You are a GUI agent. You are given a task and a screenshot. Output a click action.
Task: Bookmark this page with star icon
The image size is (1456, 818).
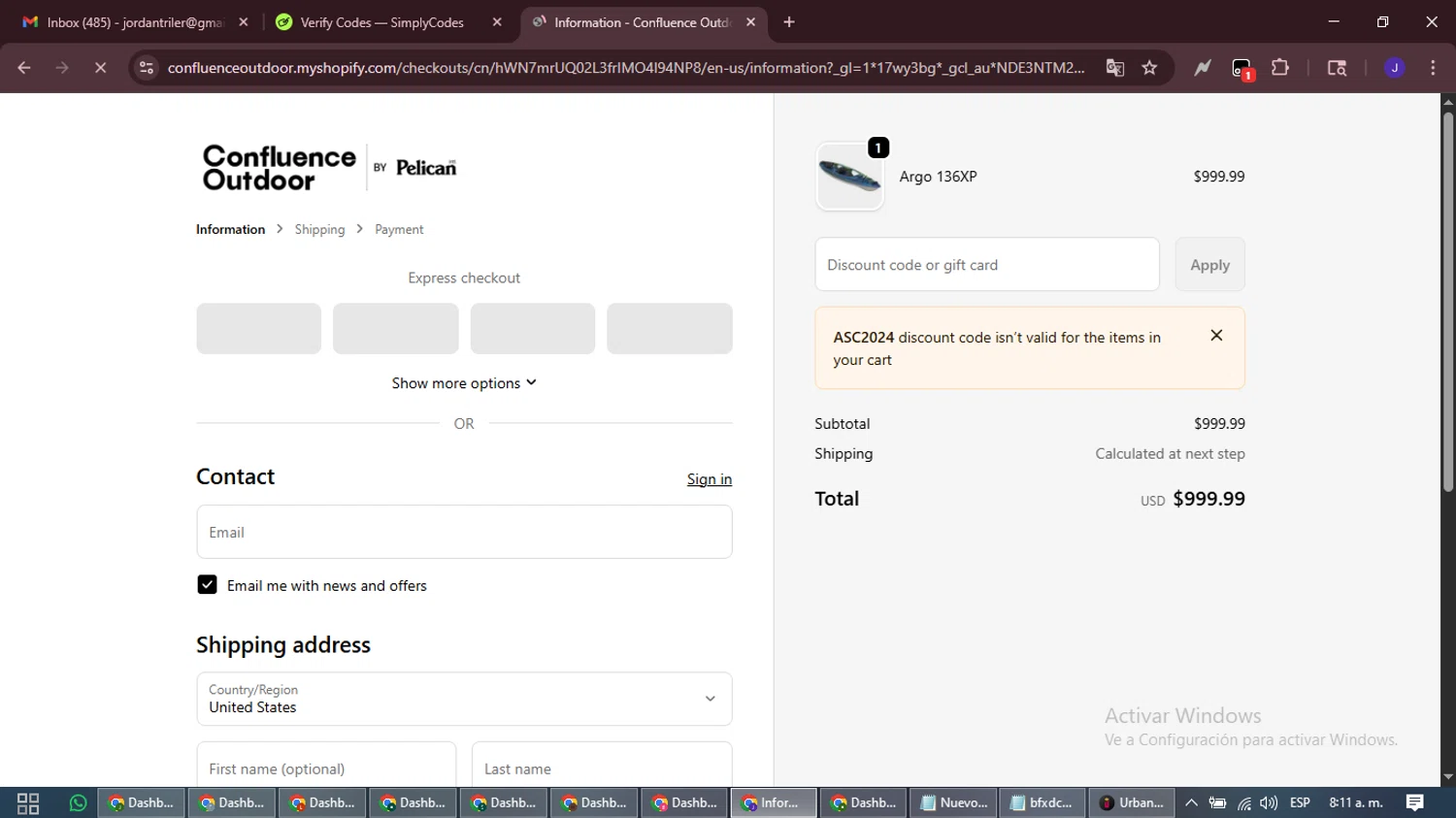1149,68
